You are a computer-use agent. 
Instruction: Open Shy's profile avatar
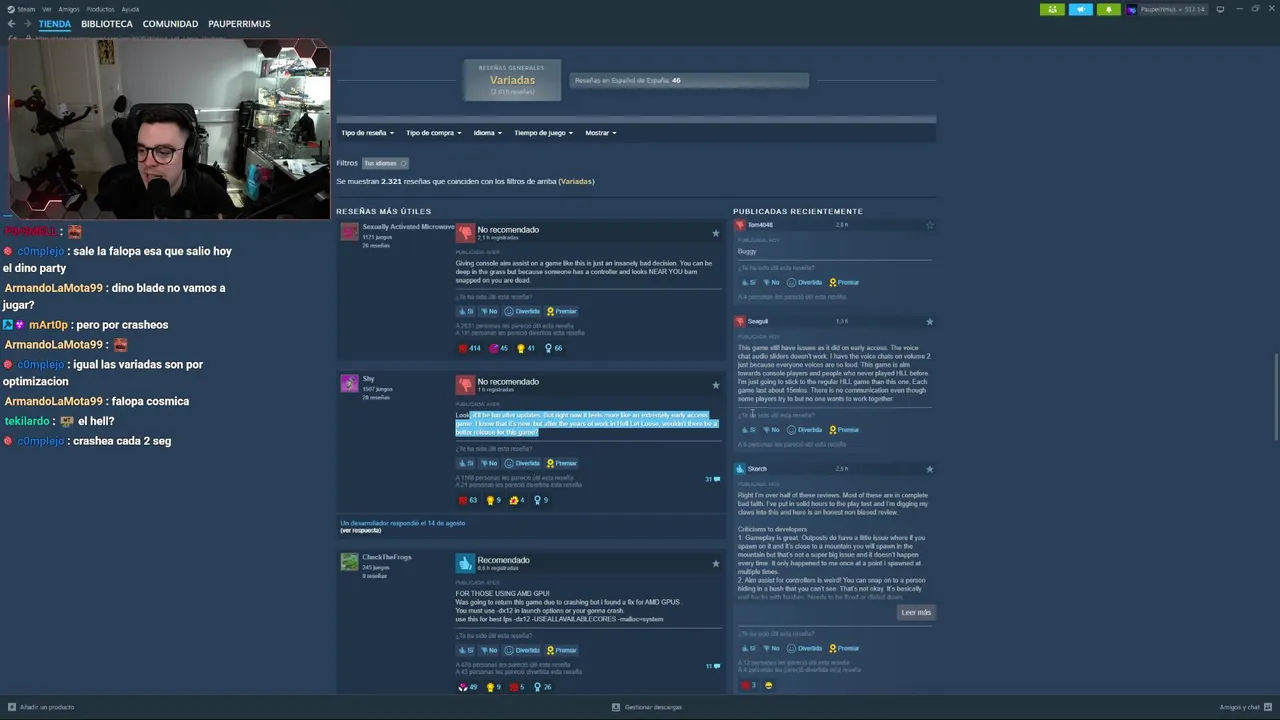coord(349,383)
